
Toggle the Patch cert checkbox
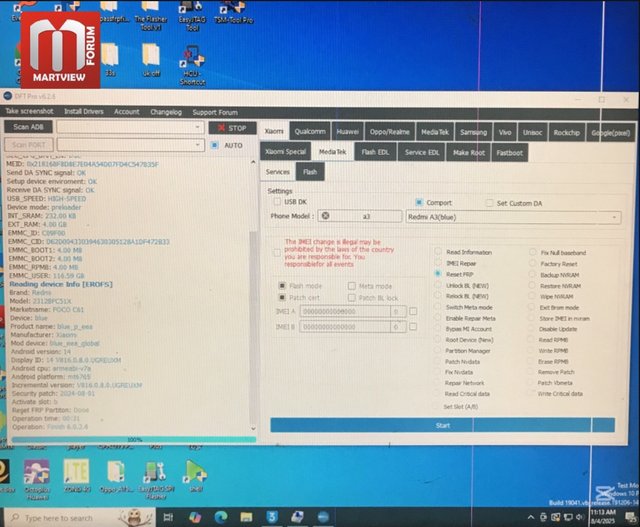point(282,298)
